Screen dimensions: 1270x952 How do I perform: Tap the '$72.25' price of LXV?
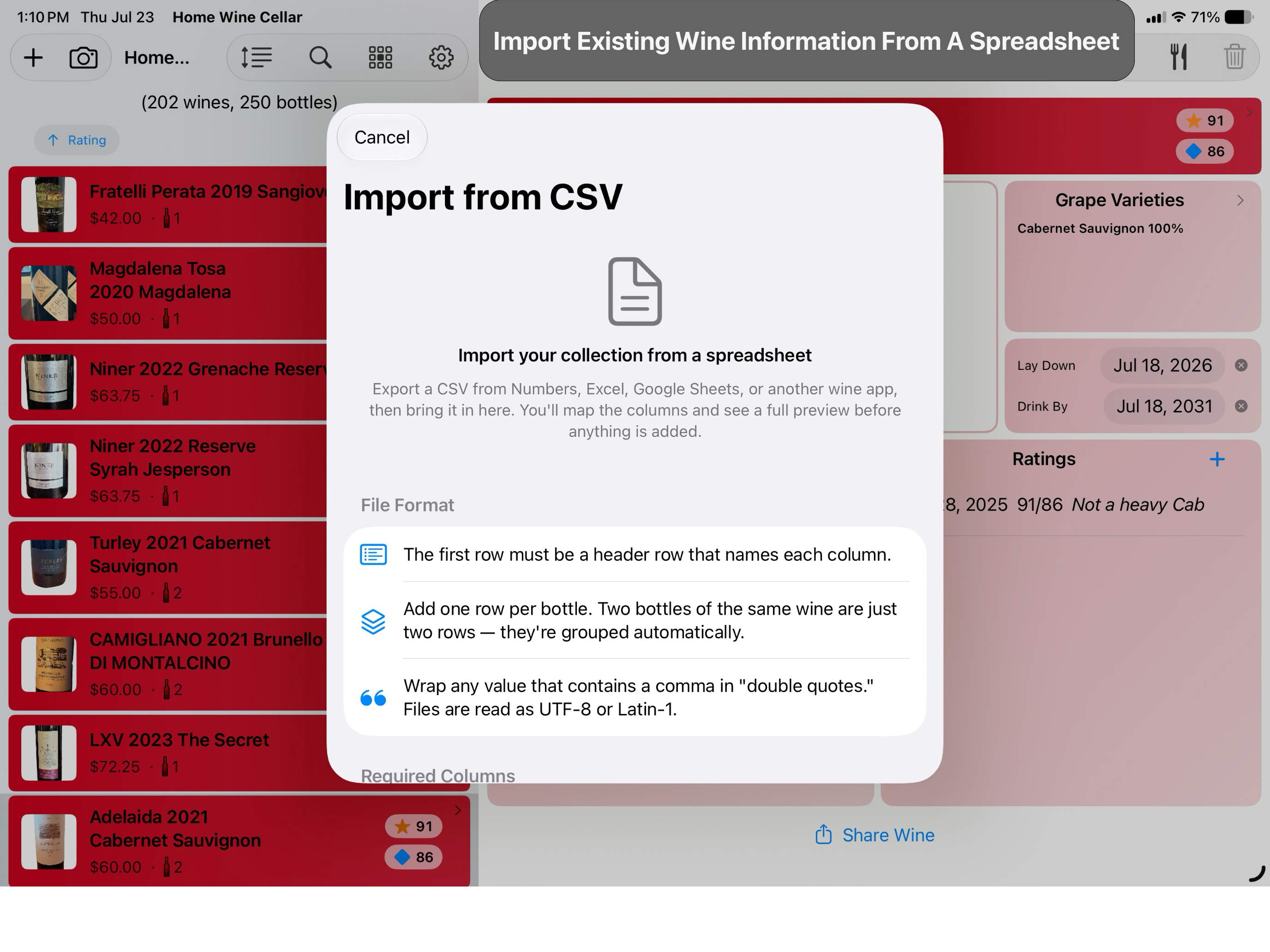(115, 767)
